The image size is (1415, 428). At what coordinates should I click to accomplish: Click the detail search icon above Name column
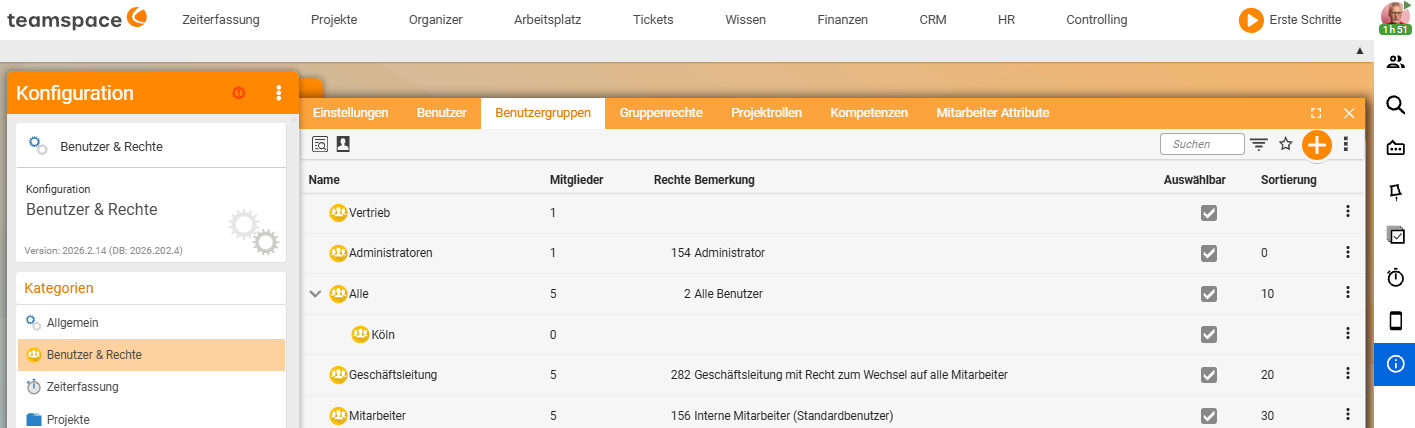pyautogui.click(x=321, y=144)
